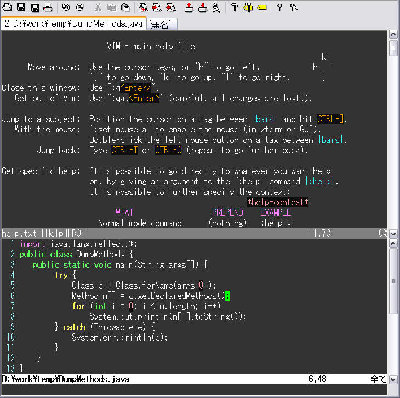The height and width of the screenshot is (398, 400).
Task: Click the cyan |bars| tag on the Jump to a subject line
Action: 265,119
